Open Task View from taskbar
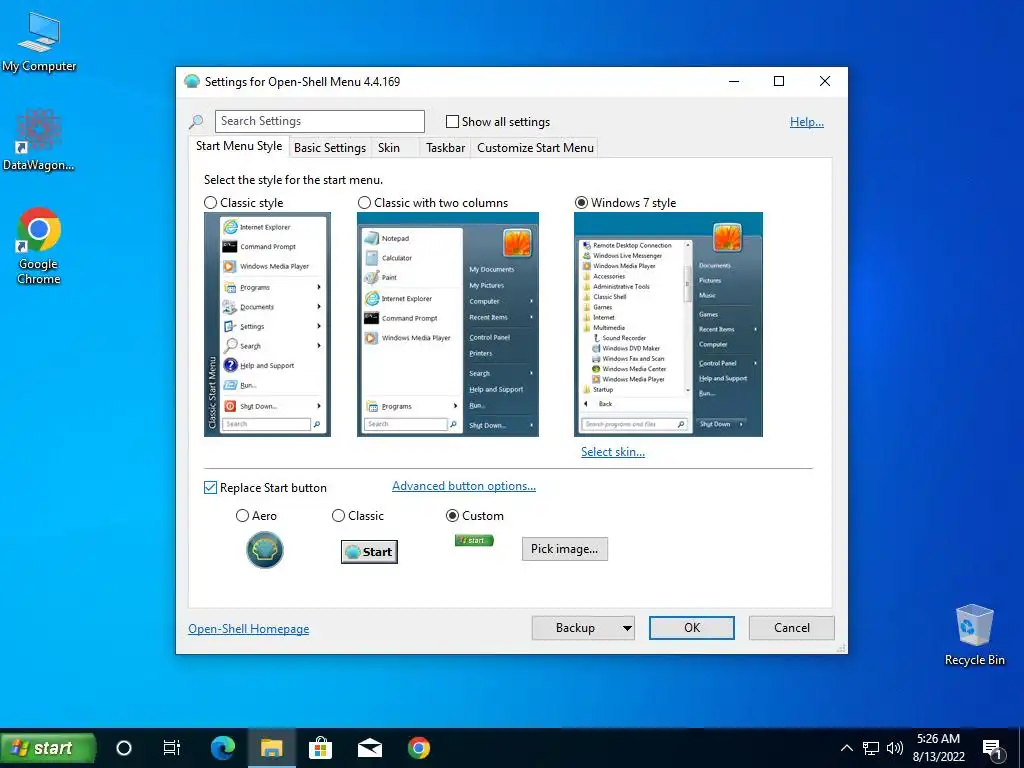The image size is (1024, 768). pos(172,748)
